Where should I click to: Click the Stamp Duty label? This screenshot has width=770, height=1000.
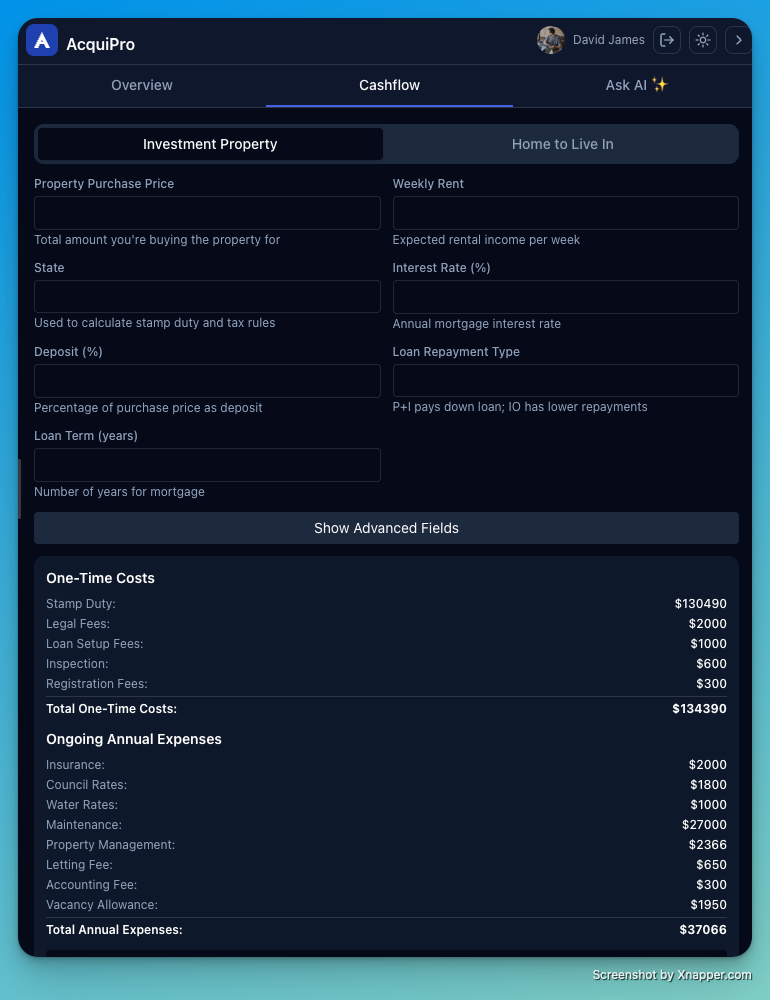click(81, 603)
